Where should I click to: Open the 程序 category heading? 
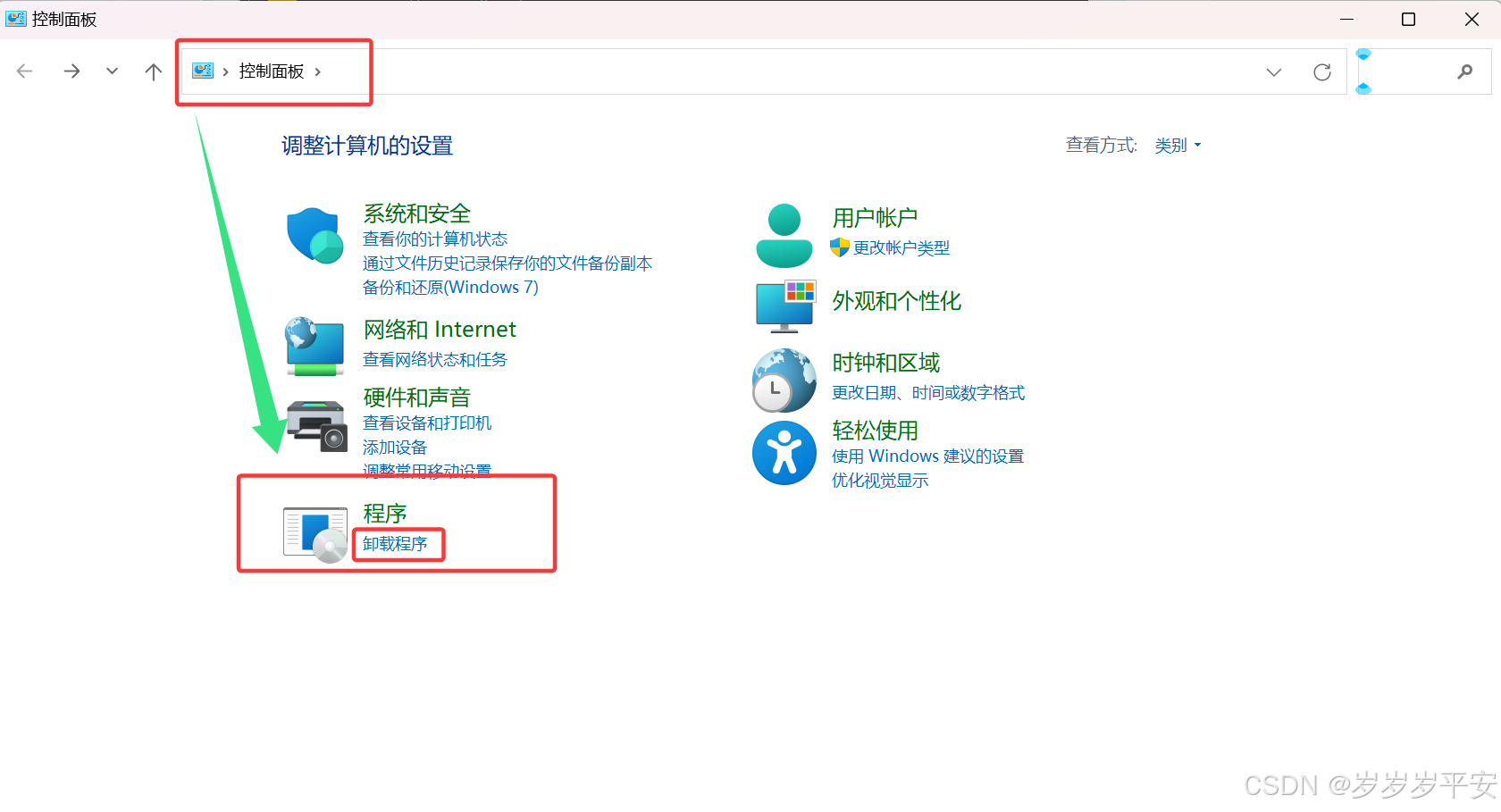click(385, 514)
